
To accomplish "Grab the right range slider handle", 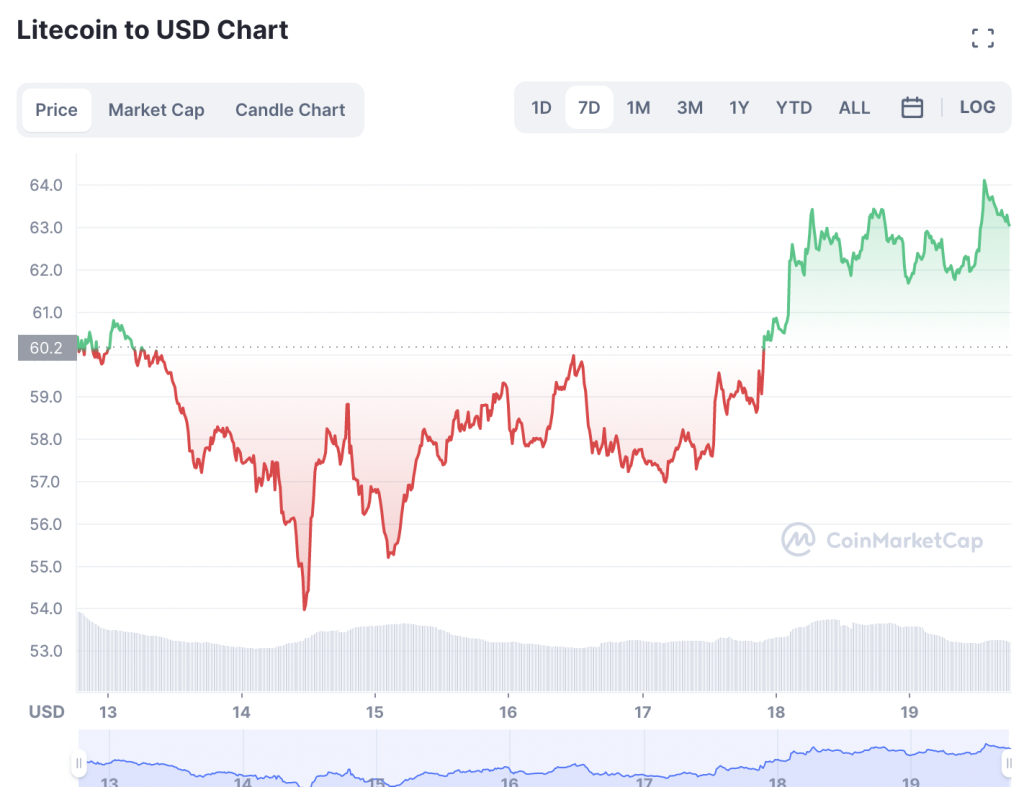I will 1009,764.
